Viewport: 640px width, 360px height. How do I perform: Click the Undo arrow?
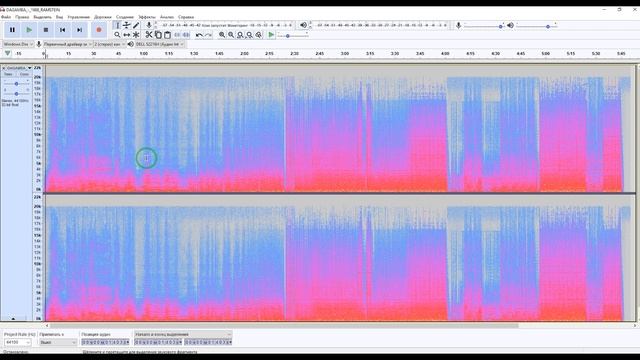199,35
